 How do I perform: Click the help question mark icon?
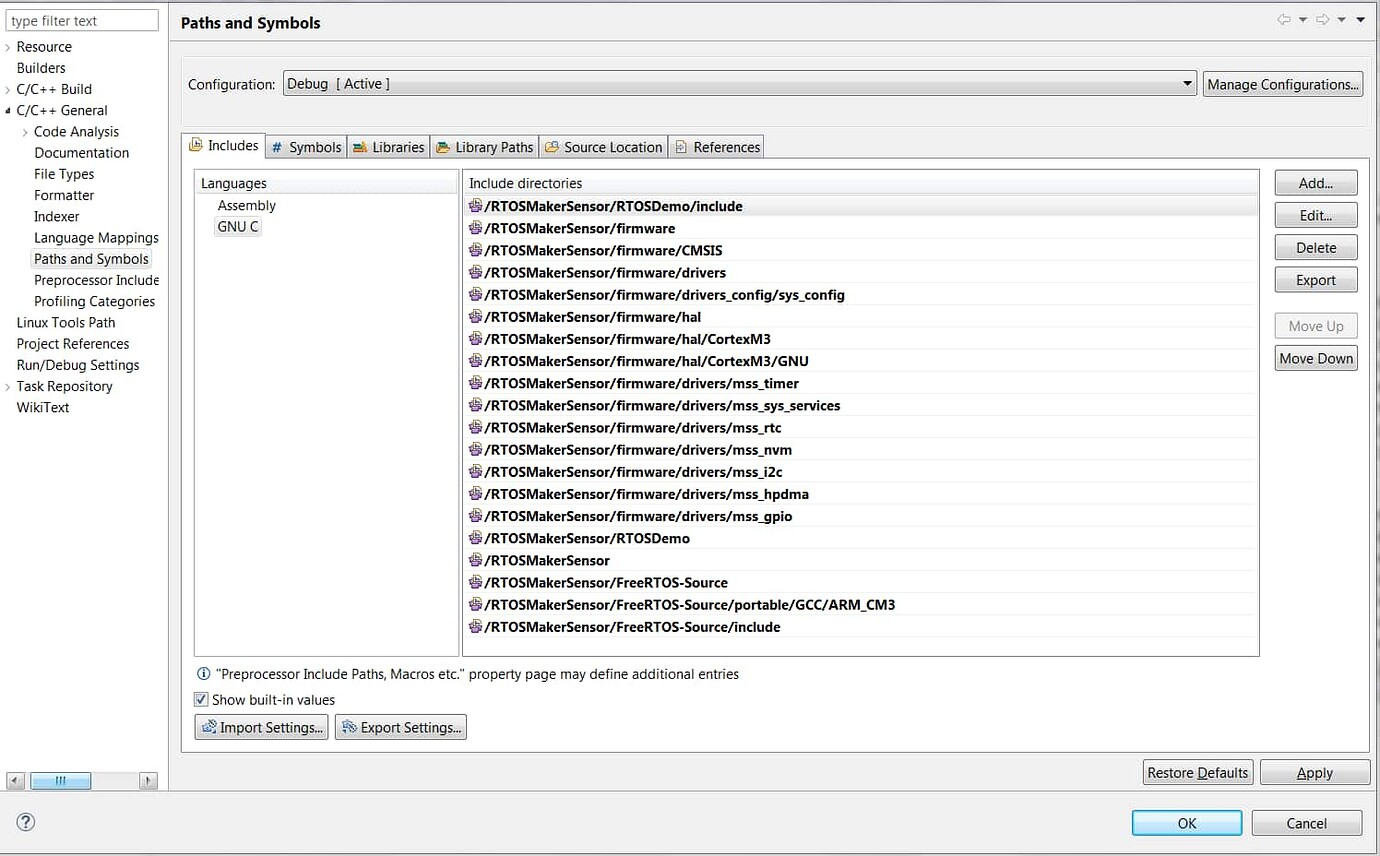point(25,822)
